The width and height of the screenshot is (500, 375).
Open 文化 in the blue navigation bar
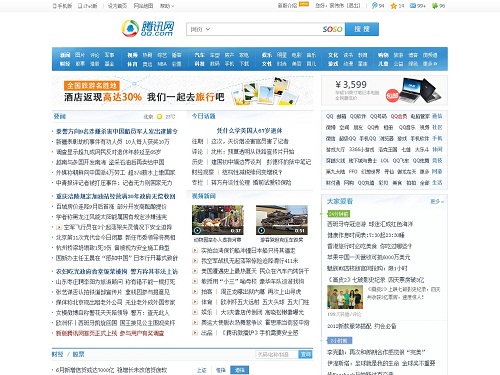point(333,55)
